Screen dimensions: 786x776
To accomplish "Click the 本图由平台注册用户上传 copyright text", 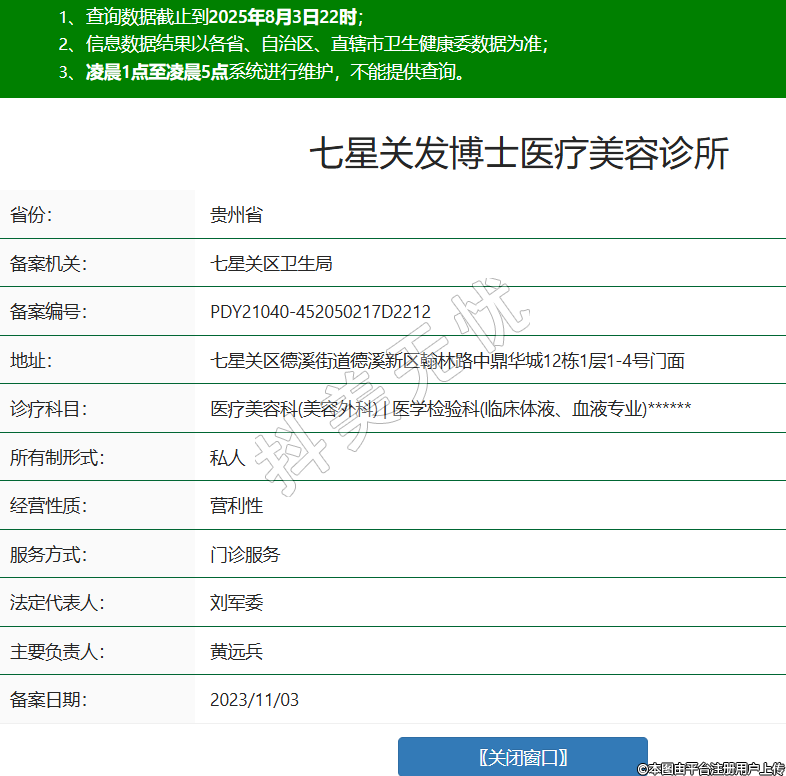I will pos(711,768).
